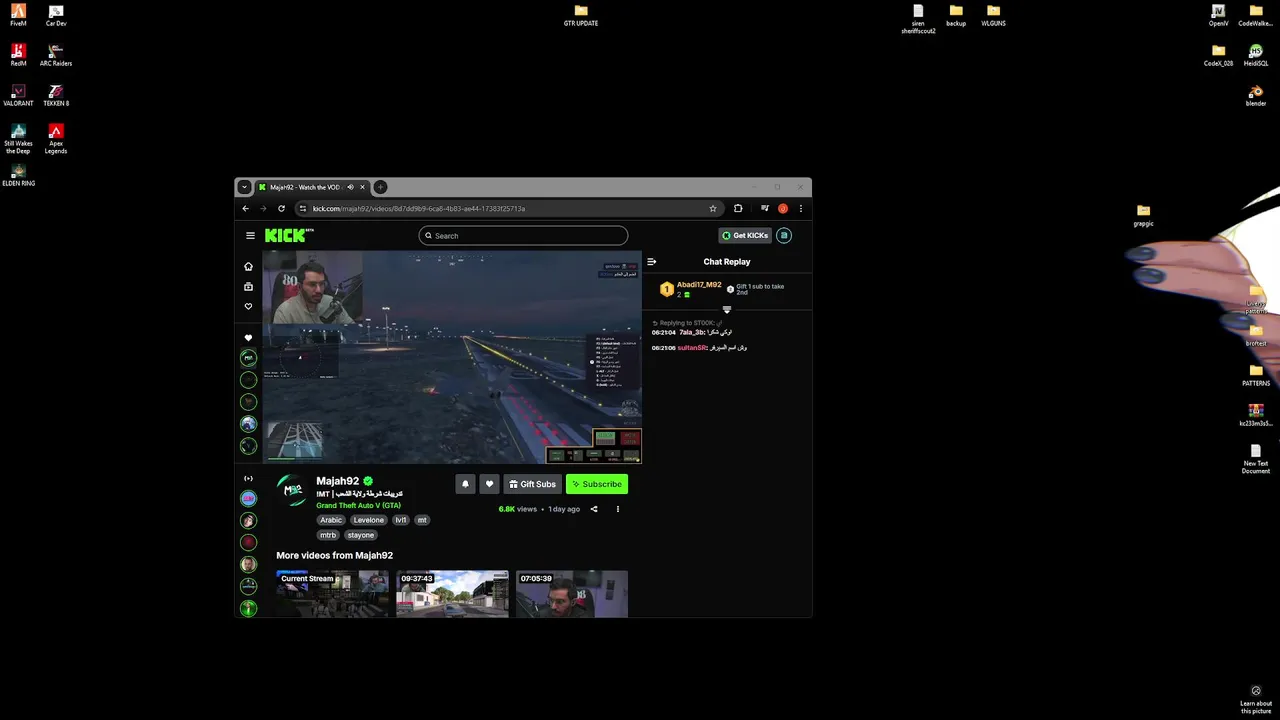Open the Following heart outline icon in sidebar

[x=248, y=306]
